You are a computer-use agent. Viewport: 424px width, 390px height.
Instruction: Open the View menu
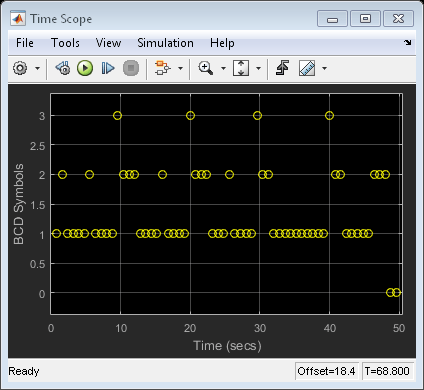pos(108,43)
